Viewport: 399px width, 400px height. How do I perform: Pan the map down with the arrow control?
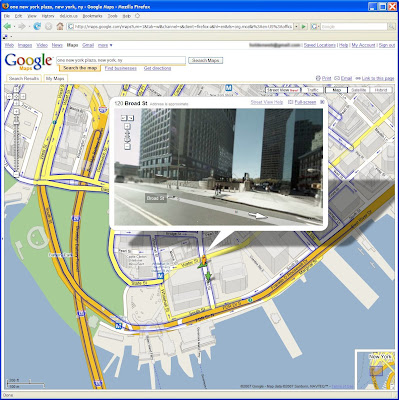point(16,103)
